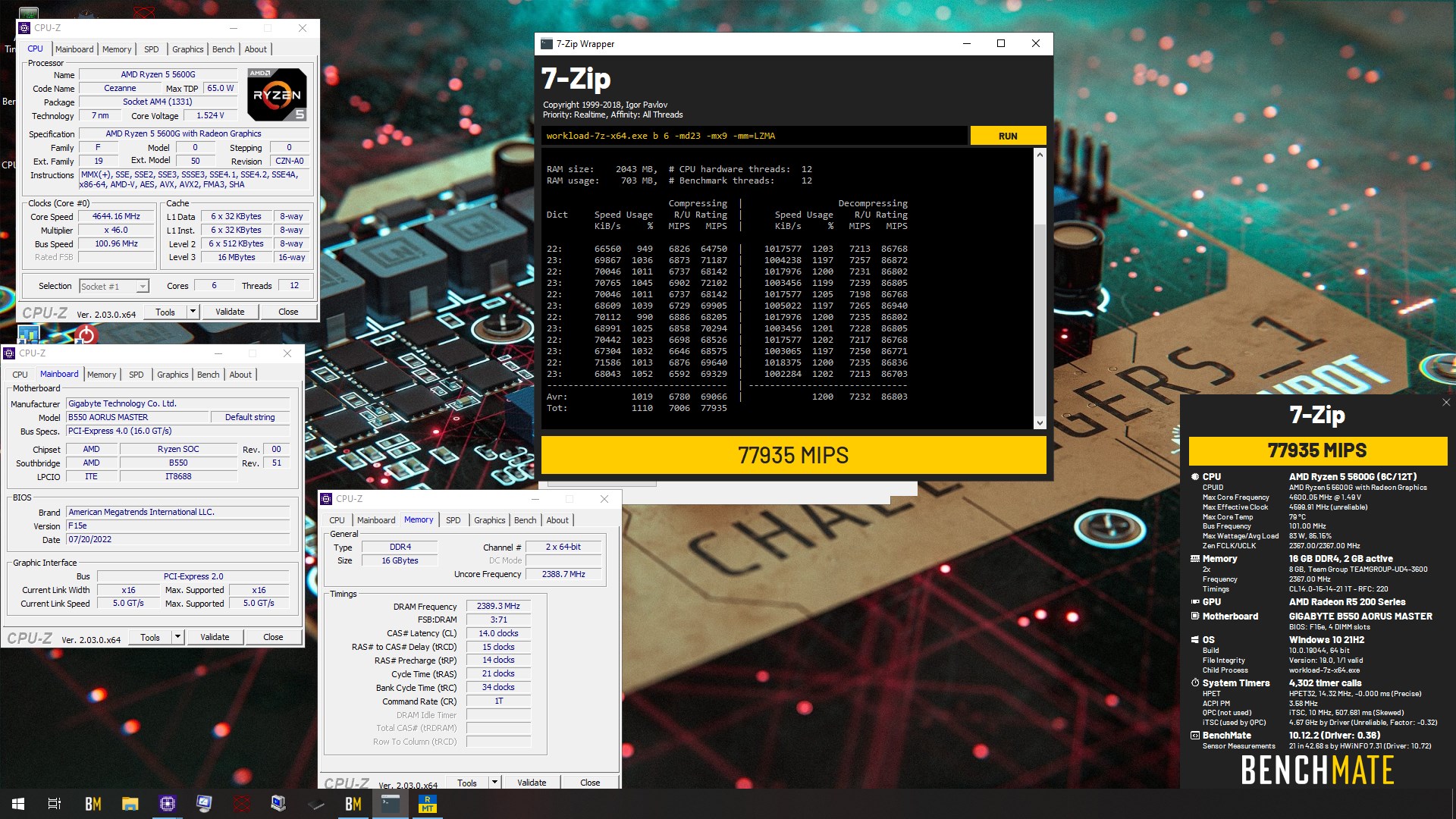Open Bench tab in the Memory CPU-Z window
This screenshot has height=819, width=1456.
(x=525, y=520)
